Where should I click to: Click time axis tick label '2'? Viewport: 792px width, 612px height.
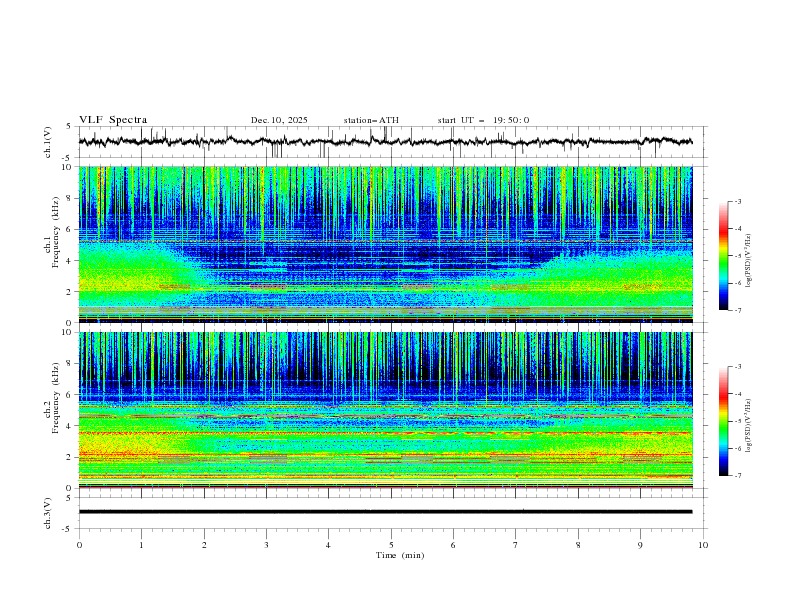[x=204, y=545]
